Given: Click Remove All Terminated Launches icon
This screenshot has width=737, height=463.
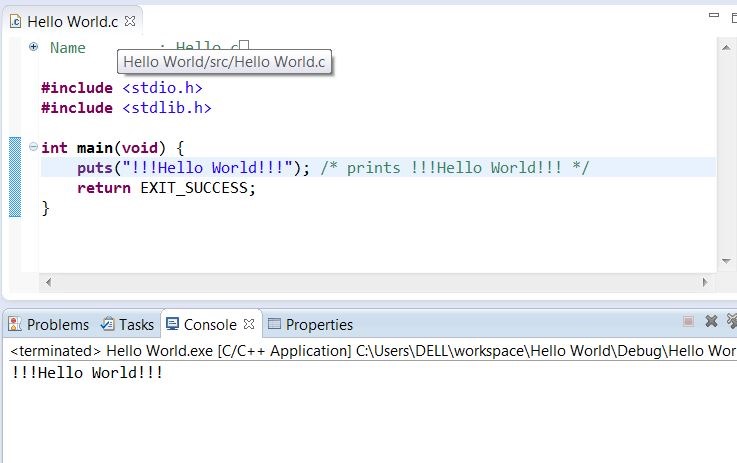Looking at the screenshot, I should [731, 322].
